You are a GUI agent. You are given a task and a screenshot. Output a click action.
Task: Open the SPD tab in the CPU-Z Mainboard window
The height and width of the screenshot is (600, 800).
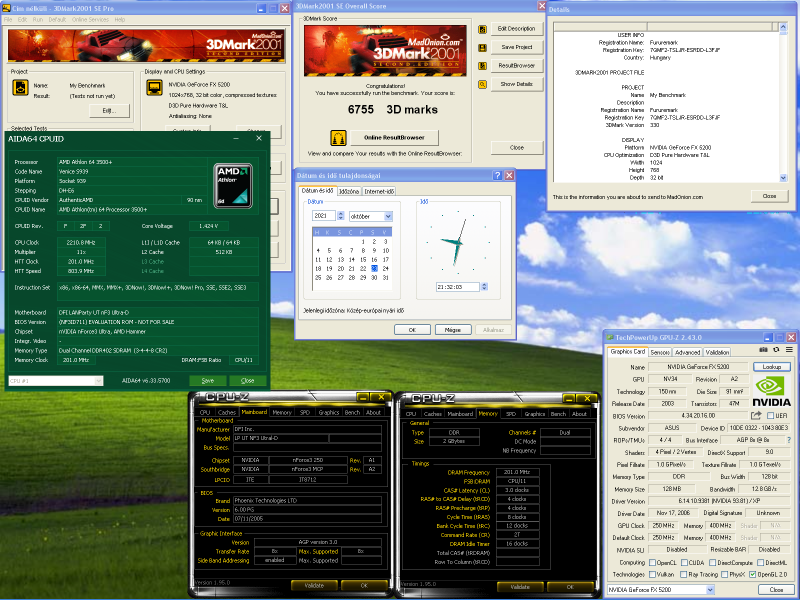[x=305, y=412]
